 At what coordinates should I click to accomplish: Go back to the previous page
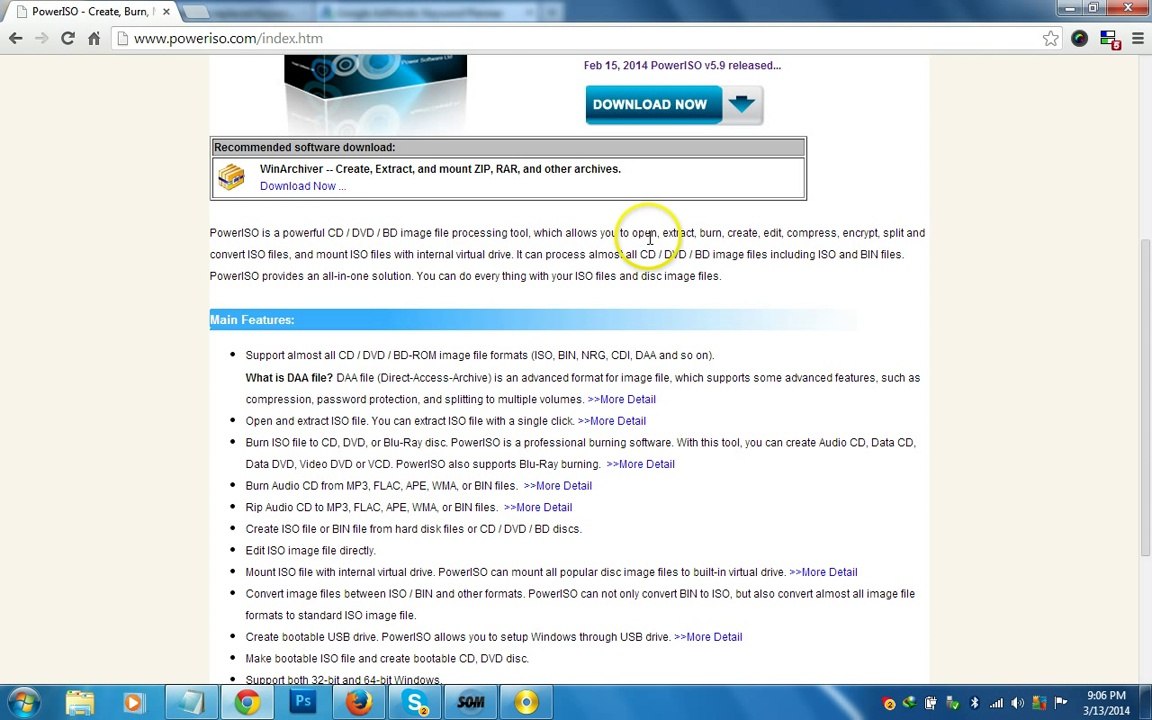[15, 38]
